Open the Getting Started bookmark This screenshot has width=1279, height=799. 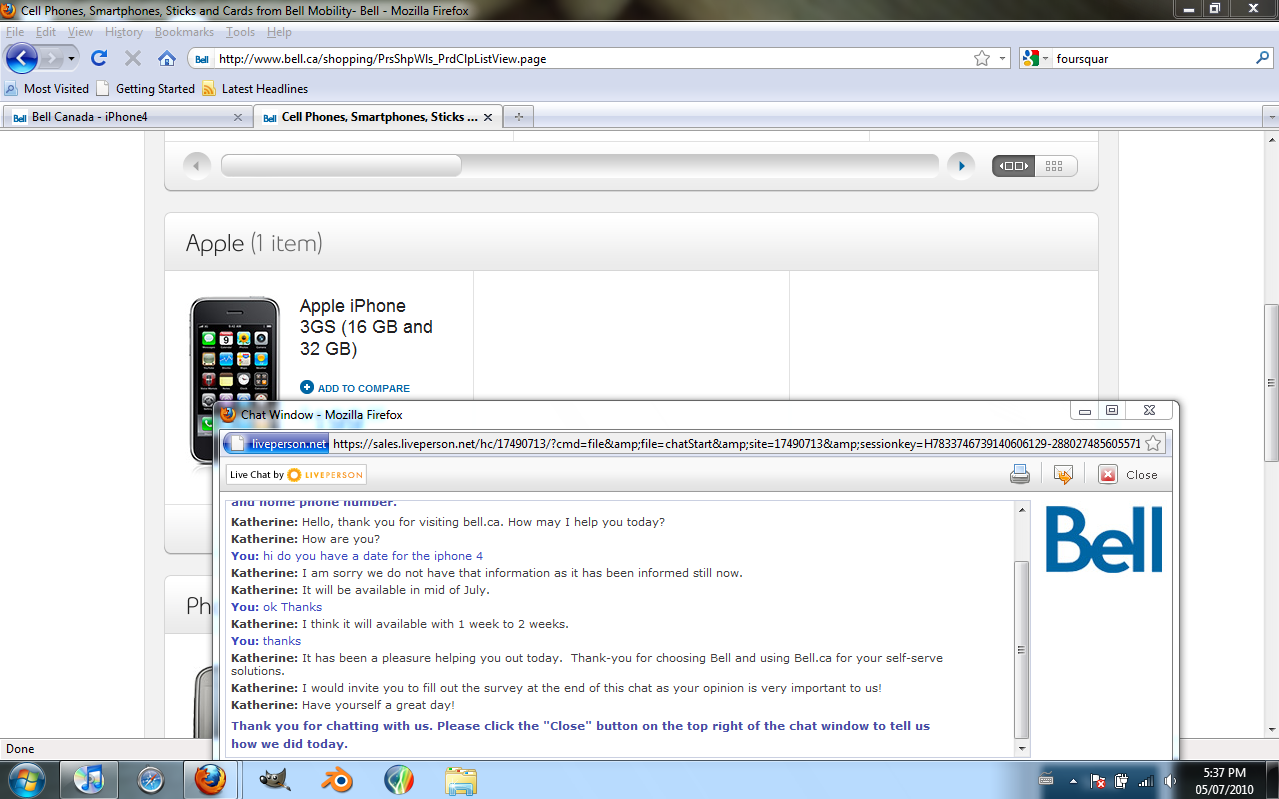pyautogui.click(x=146, y=89)
